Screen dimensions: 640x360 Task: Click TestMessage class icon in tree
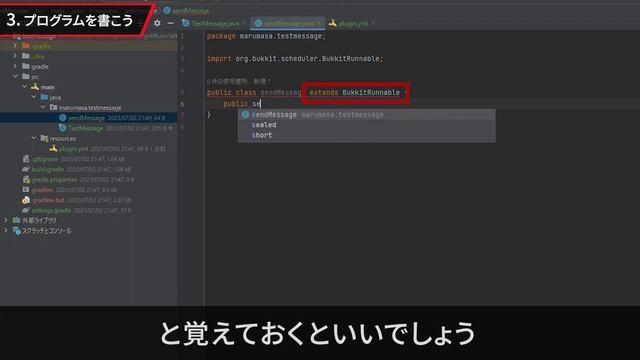click(x=63, y=128)
